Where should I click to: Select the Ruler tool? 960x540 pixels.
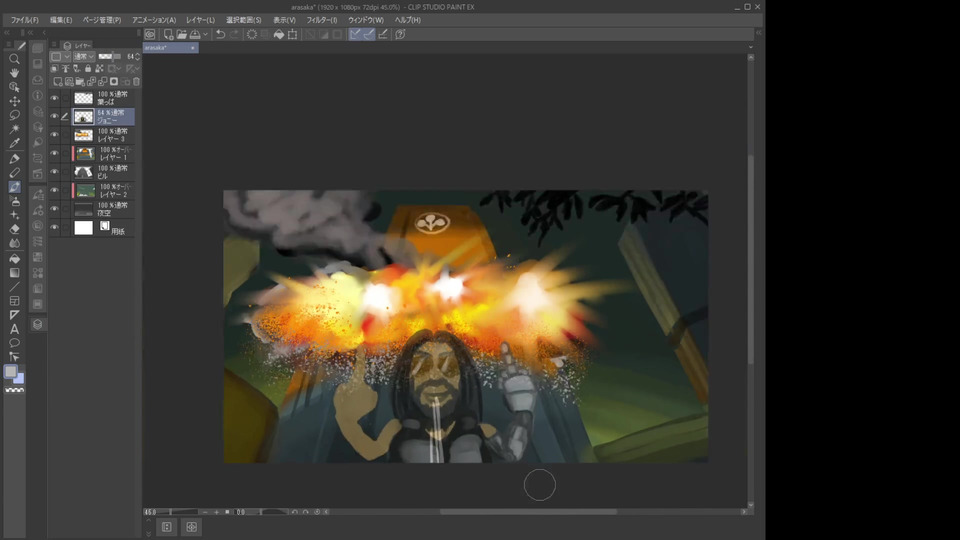[14, 315]
